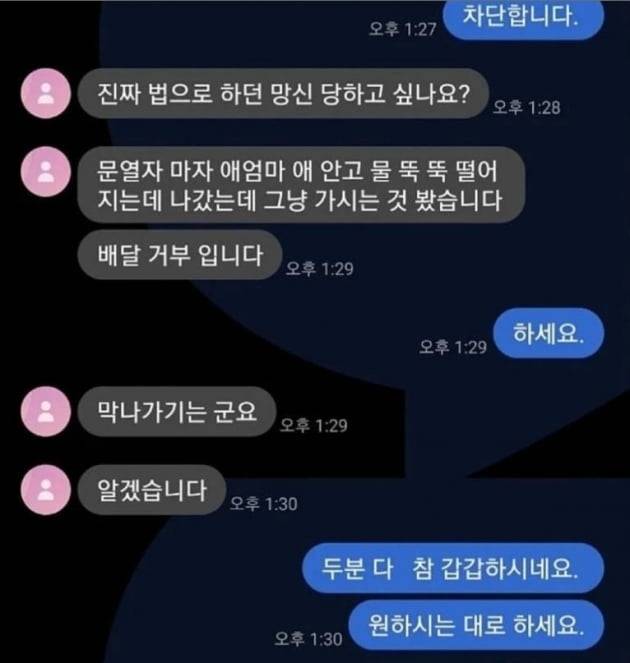The height and width of the screenshot is (663, 630).
Task: Tap the avatar beside the 진짜 법으로 message
Action: [46, 93]
